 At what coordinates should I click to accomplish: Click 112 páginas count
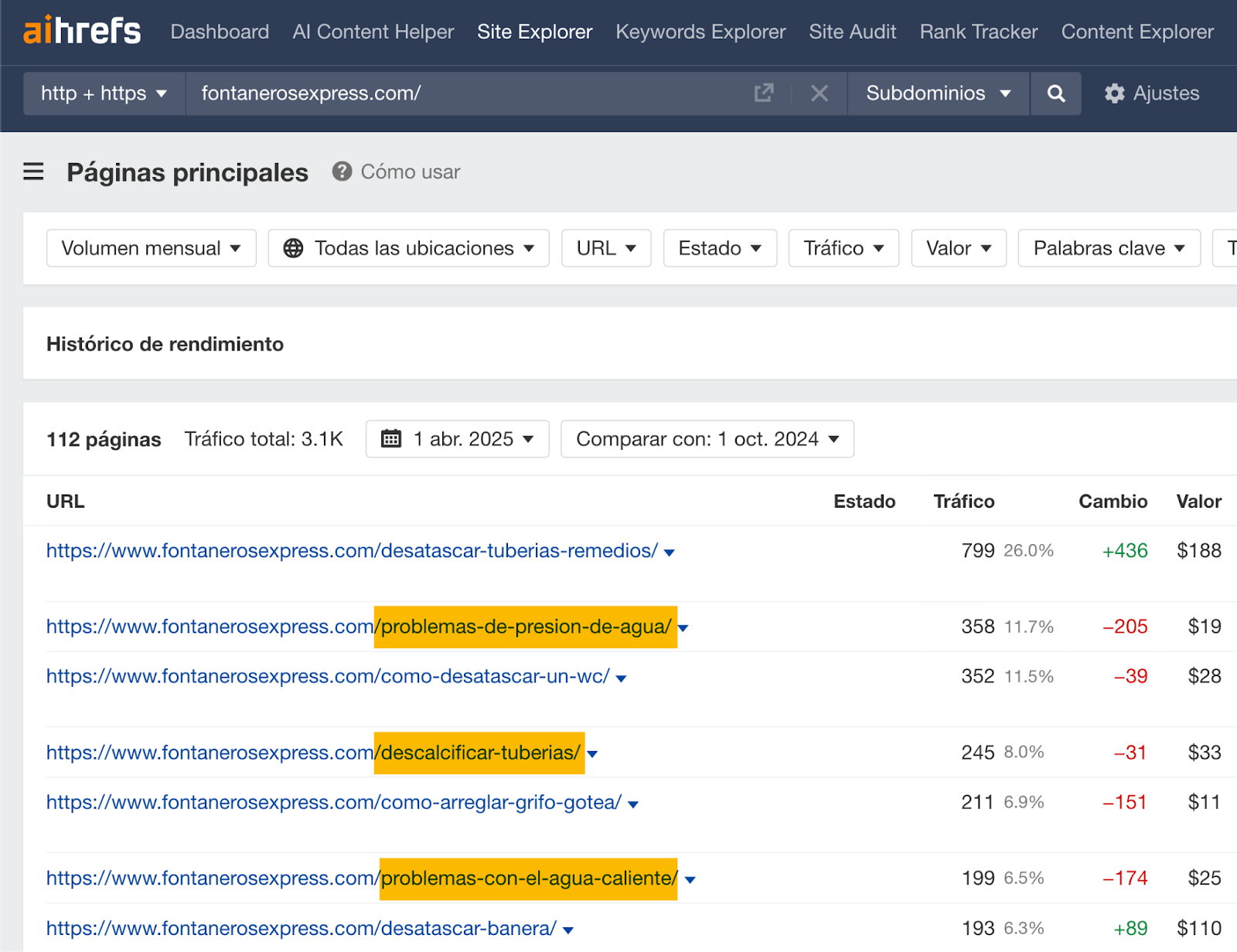pyautogui.click(x=104, y=439)
